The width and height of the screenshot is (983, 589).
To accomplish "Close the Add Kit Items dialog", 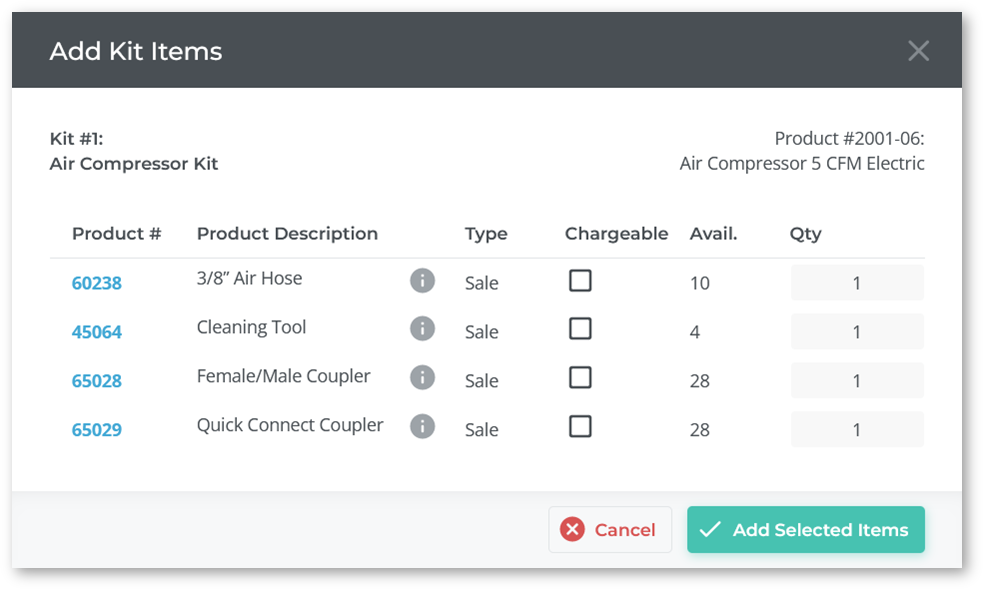I will point(918,51).
